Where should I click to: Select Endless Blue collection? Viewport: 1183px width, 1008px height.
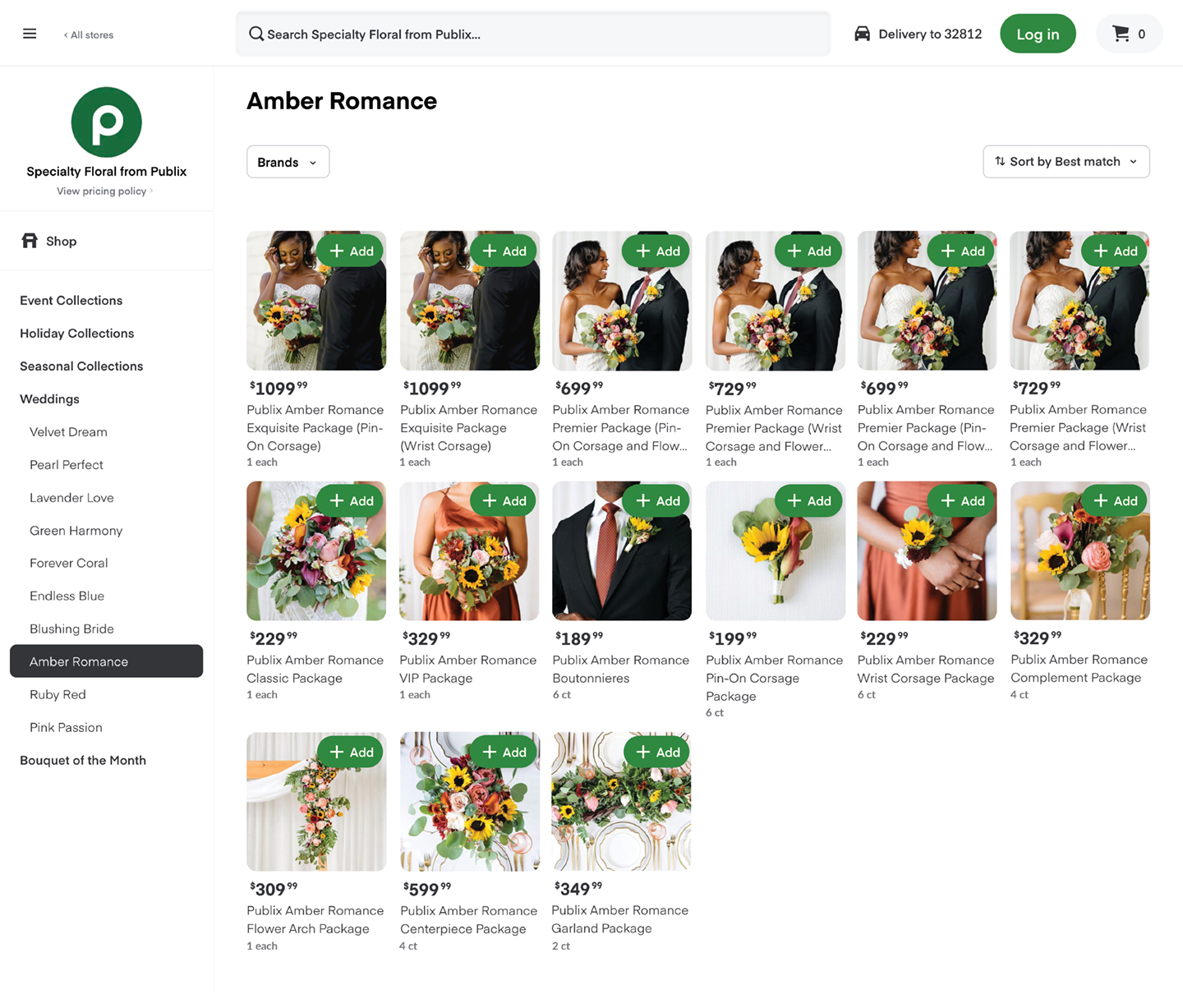(67, 596)
